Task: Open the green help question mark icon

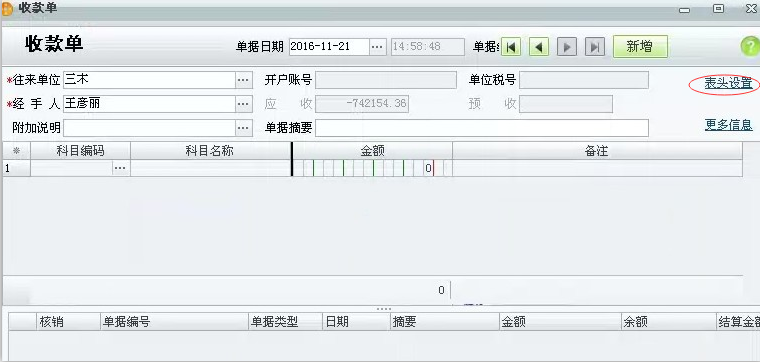Action: pos(750,47)
